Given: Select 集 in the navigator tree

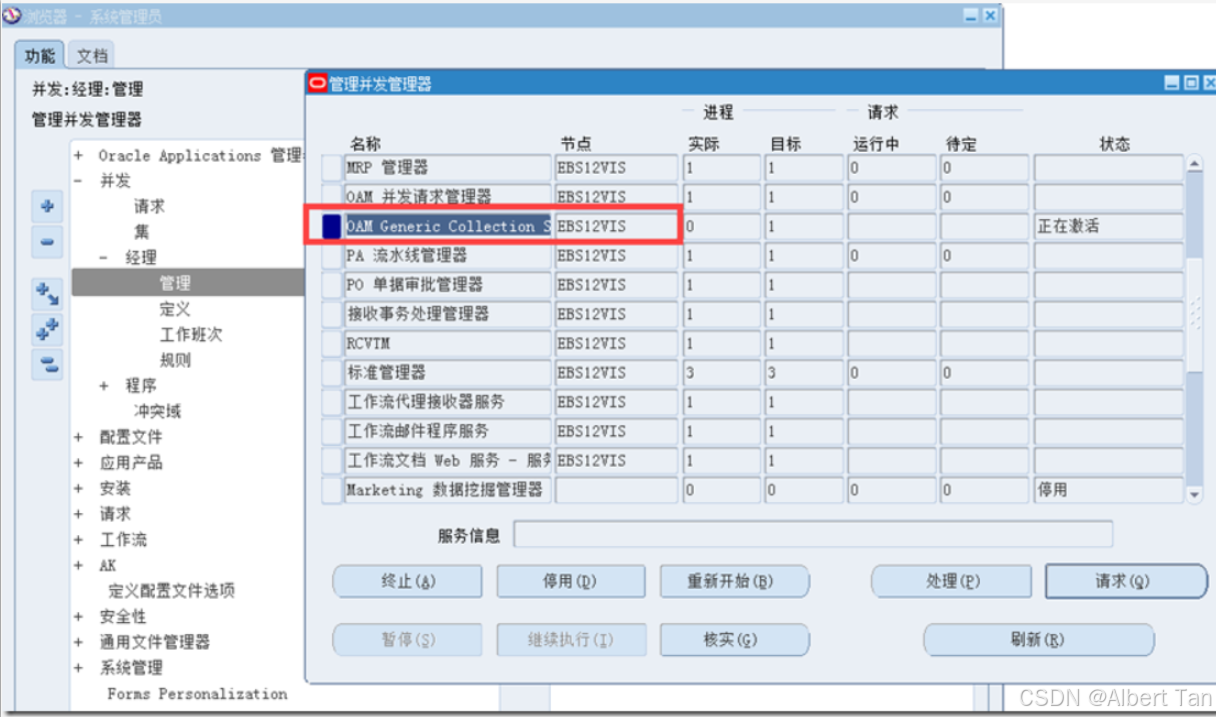Looking at the screenshot, I should click(x=141, y=232).
